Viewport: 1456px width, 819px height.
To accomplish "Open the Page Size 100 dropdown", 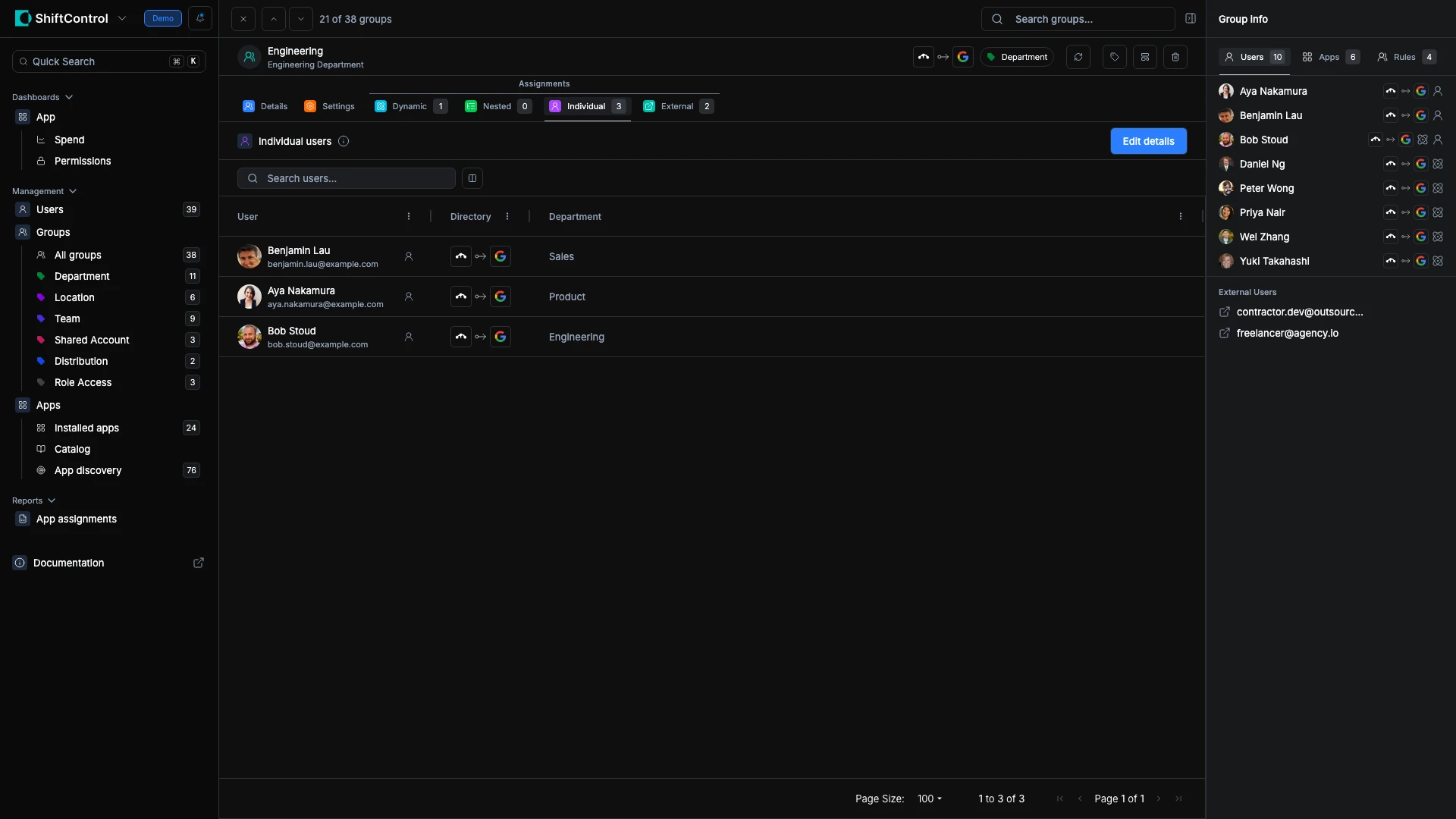I will coord(929,799).
